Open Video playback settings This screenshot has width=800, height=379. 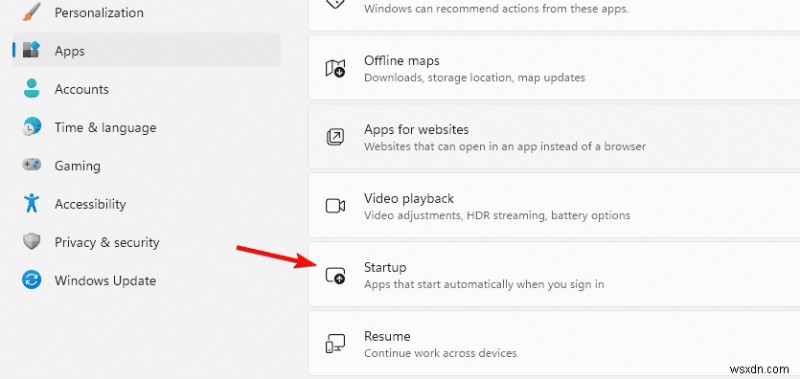[554, 206]
